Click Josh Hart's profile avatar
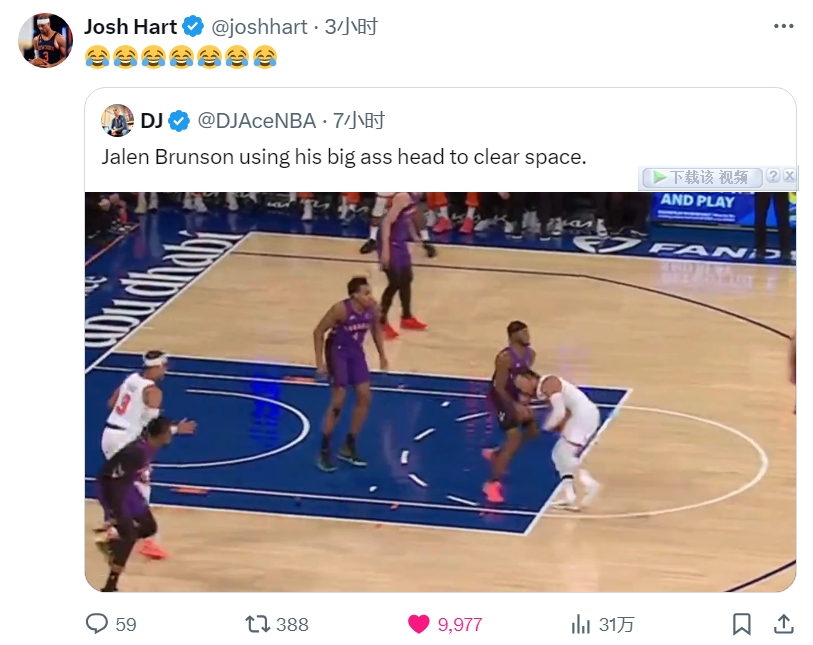This screenshot has width=813, height=645. coord(46,41)
